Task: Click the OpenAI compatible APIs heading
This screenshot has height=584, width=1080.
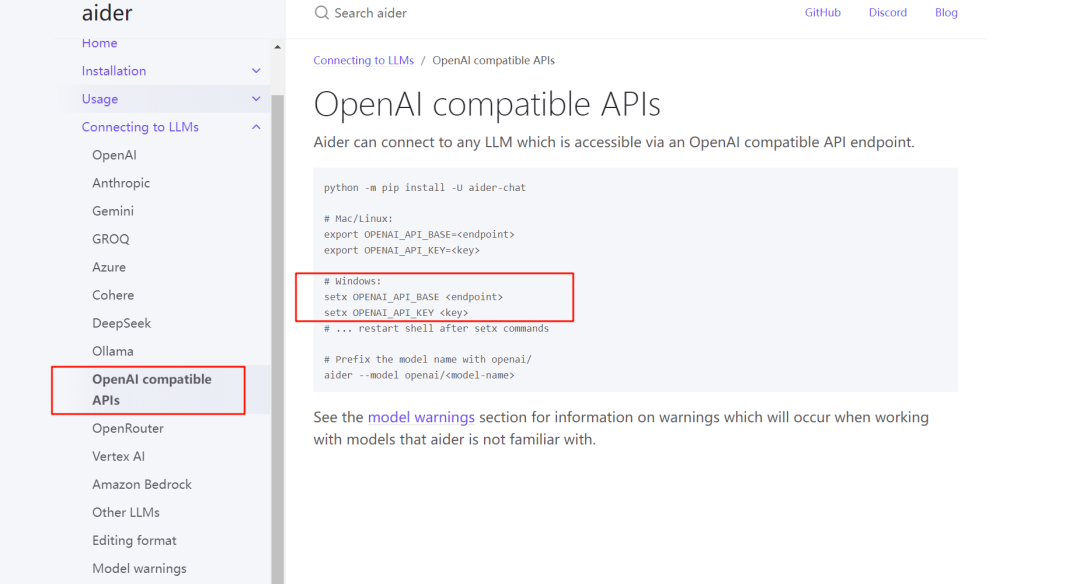Action: (x=487, y=105)
